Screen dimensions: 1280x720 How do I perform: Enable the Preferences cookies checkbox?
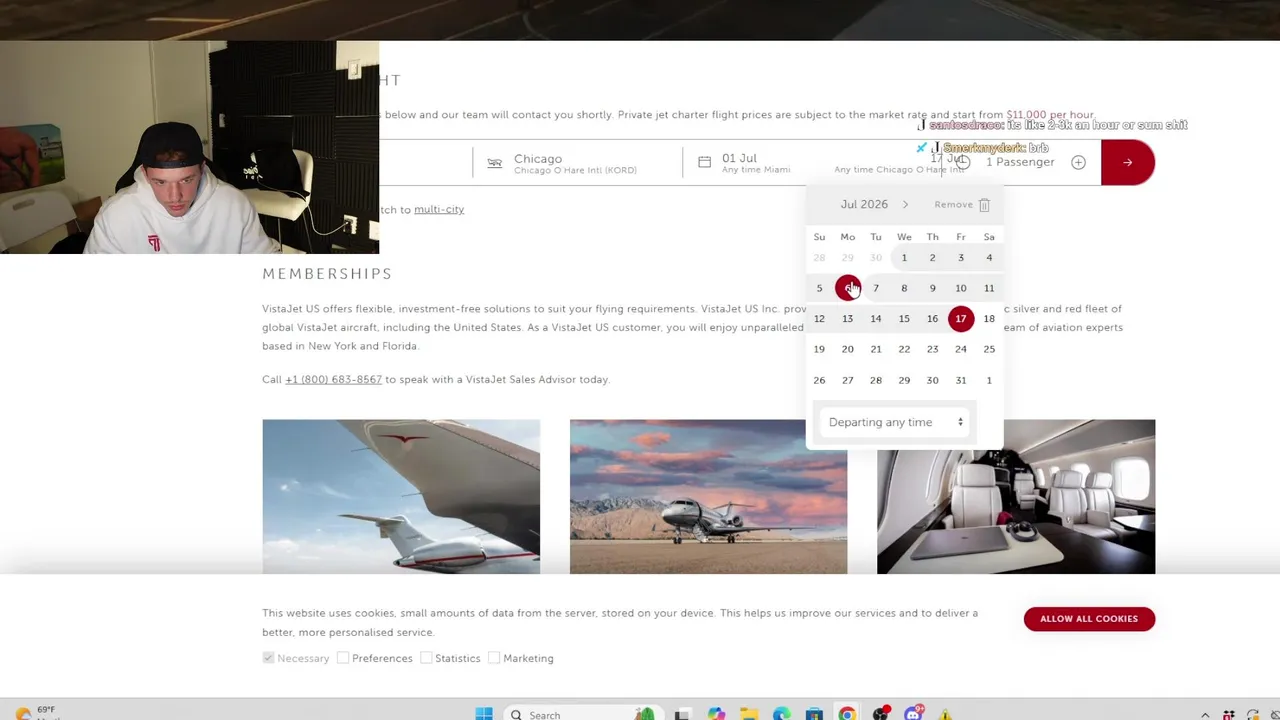pos(343,658)
